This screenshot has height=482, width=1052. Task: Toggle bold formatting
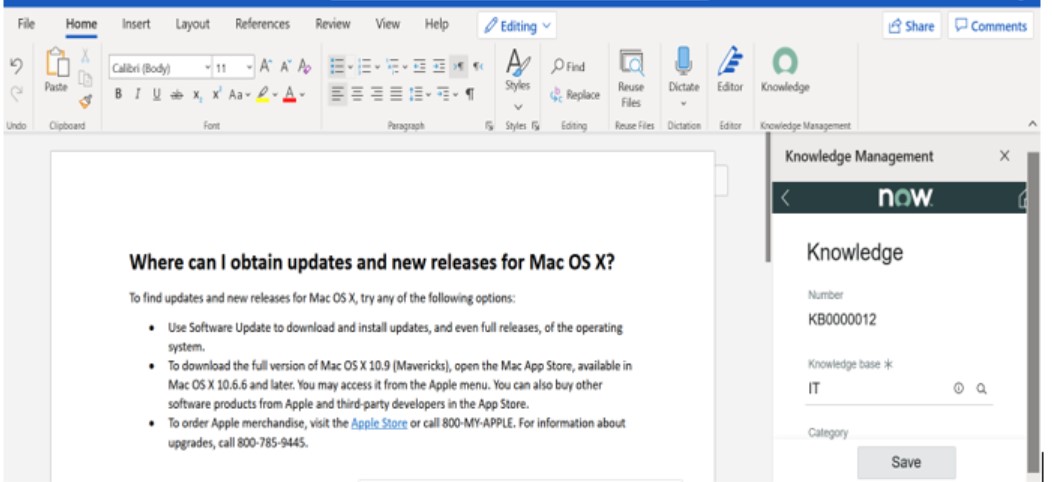pyautogui.click(x=117, y=94)
